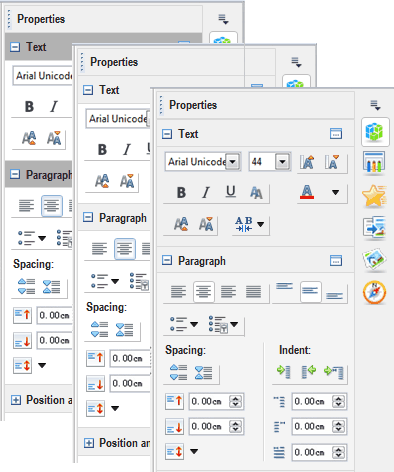Viewport: 394px width, 472px height.
Task: Click Increase Paragraph Spacing in front panel
Action: (178, 373)
